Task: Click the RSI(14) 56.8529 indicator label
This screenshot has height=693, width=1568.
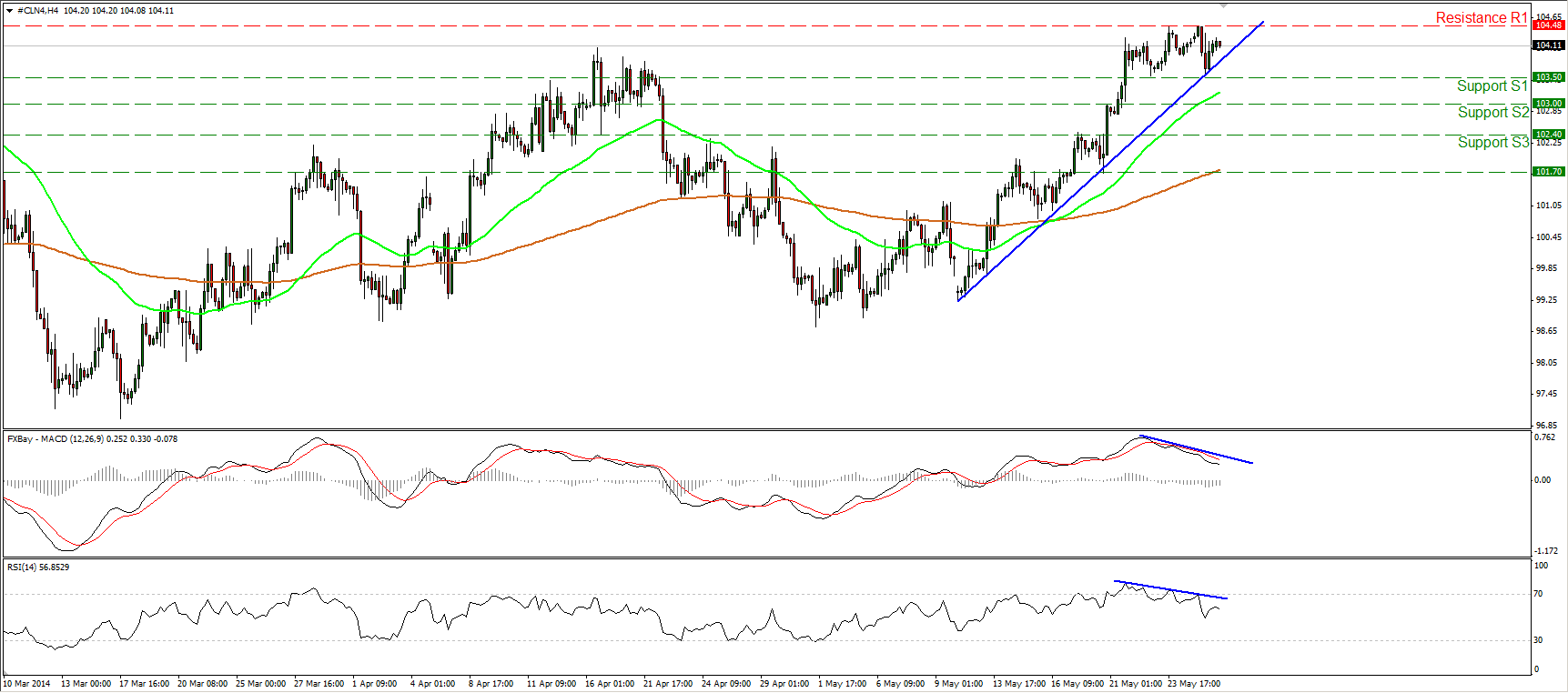Action: 38,567
